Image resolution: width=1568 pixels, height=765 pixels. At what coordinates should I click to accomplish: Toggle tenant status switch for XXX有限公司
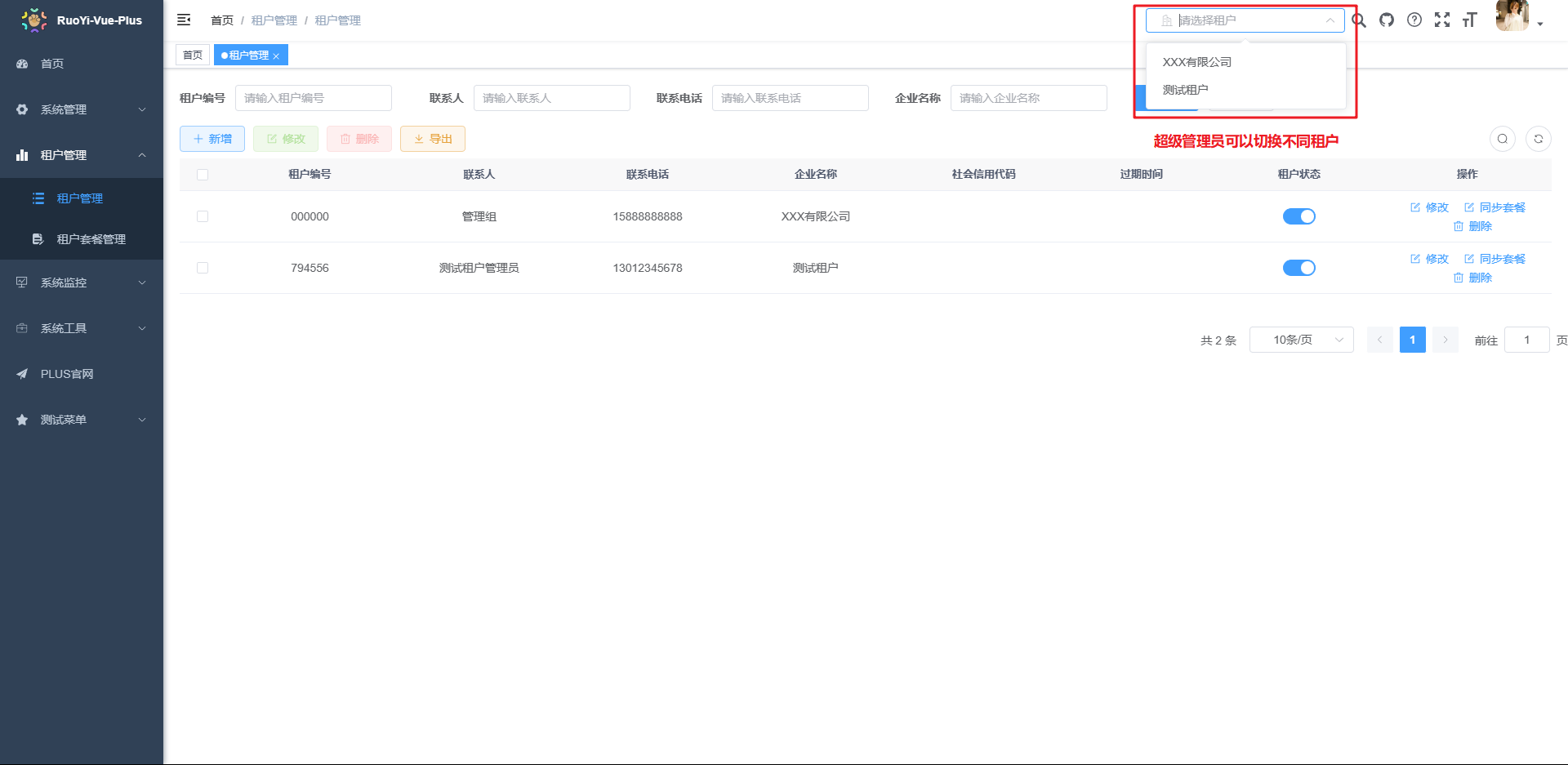coord(1298,216)
